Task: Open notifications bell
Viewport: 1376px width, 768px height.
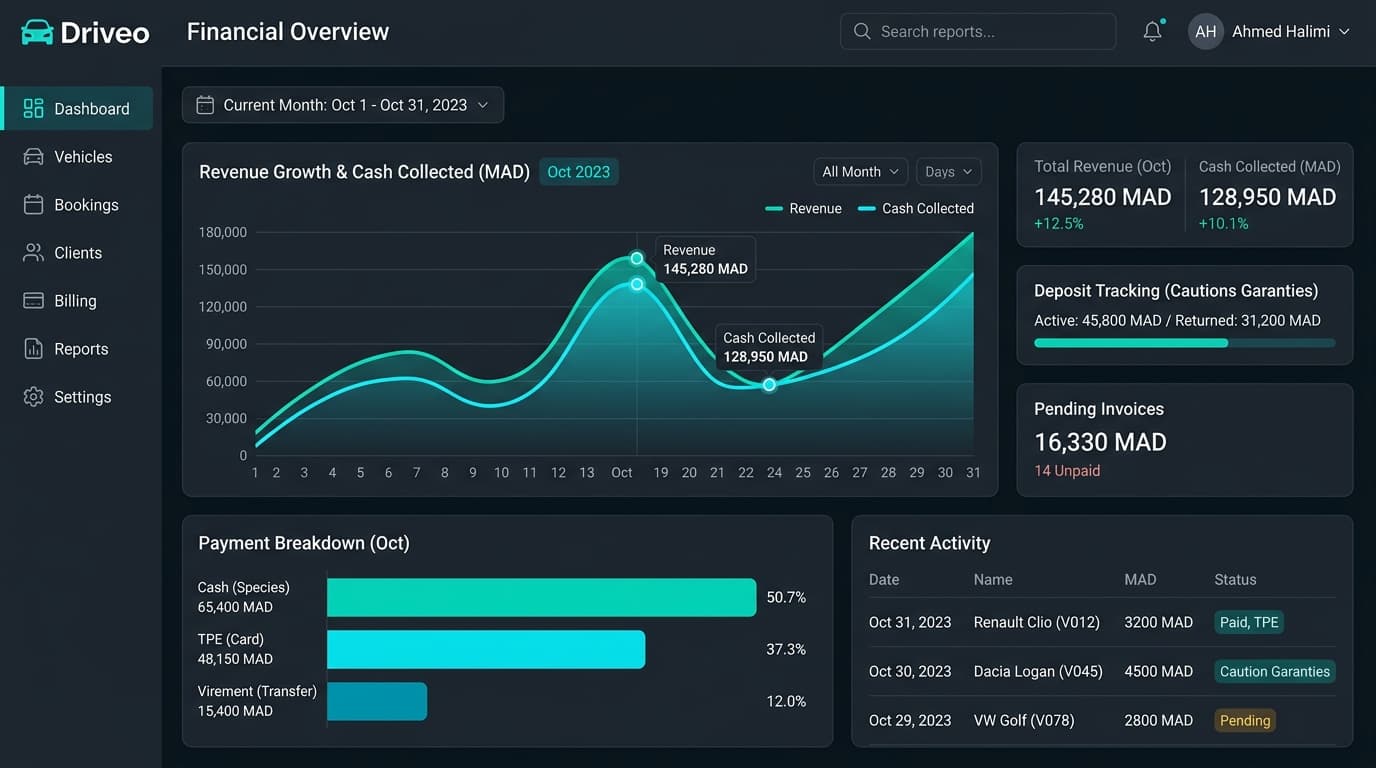Action: point(1153,31)
